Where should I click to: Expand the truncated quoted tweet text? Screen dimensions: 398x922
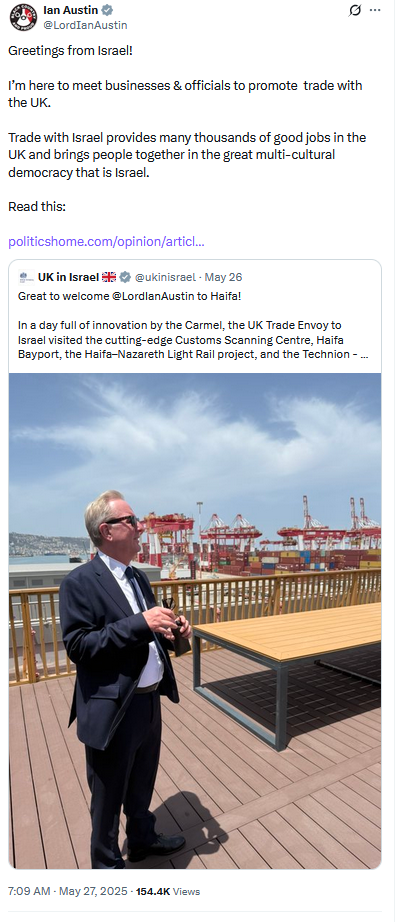tap(363, 355)
